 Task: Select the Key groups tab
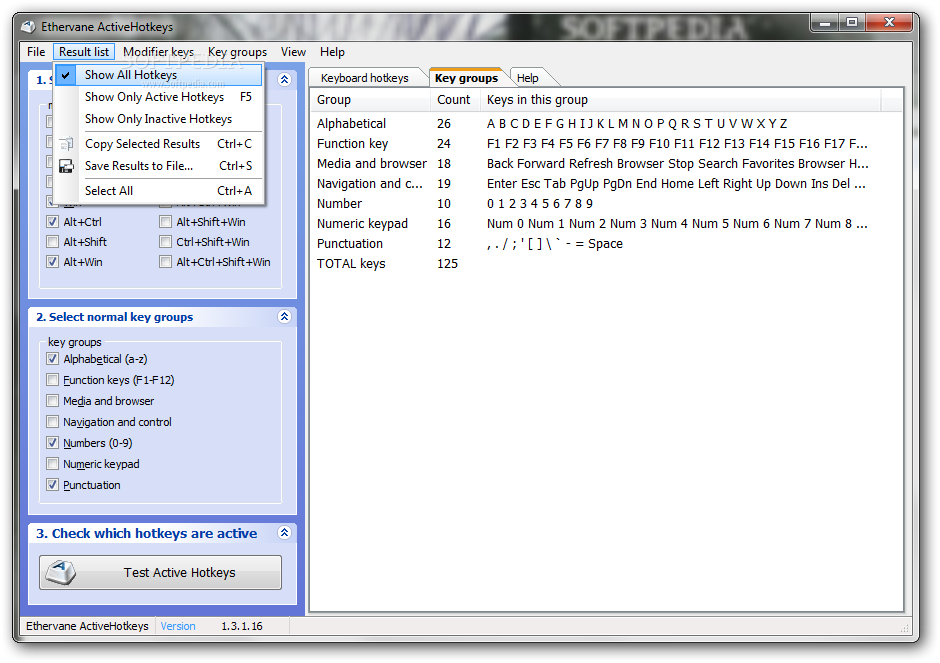[x=466, y=78]
